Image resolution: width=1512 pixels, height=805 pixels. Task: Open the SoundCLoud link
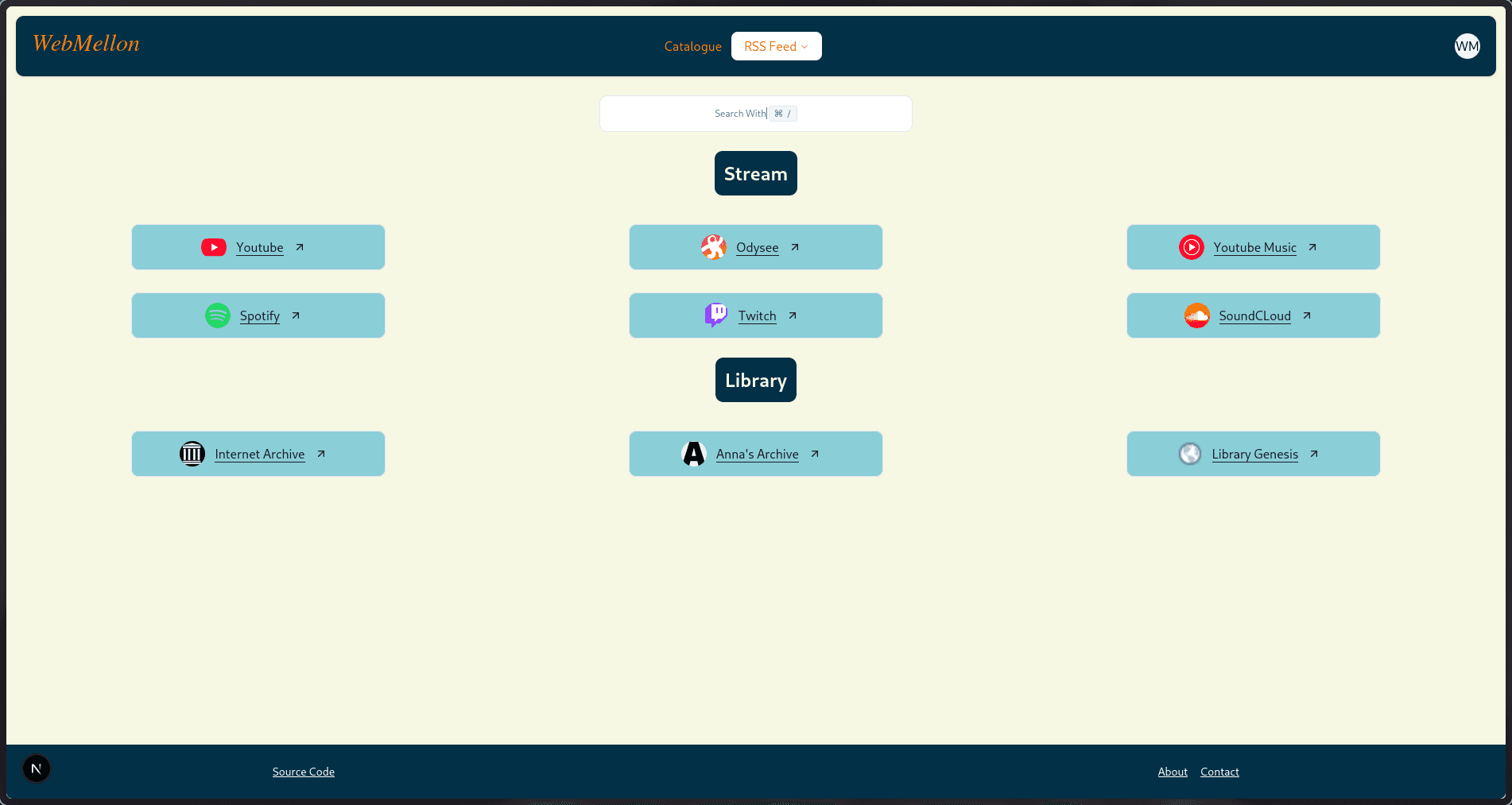click(1255, 315)
